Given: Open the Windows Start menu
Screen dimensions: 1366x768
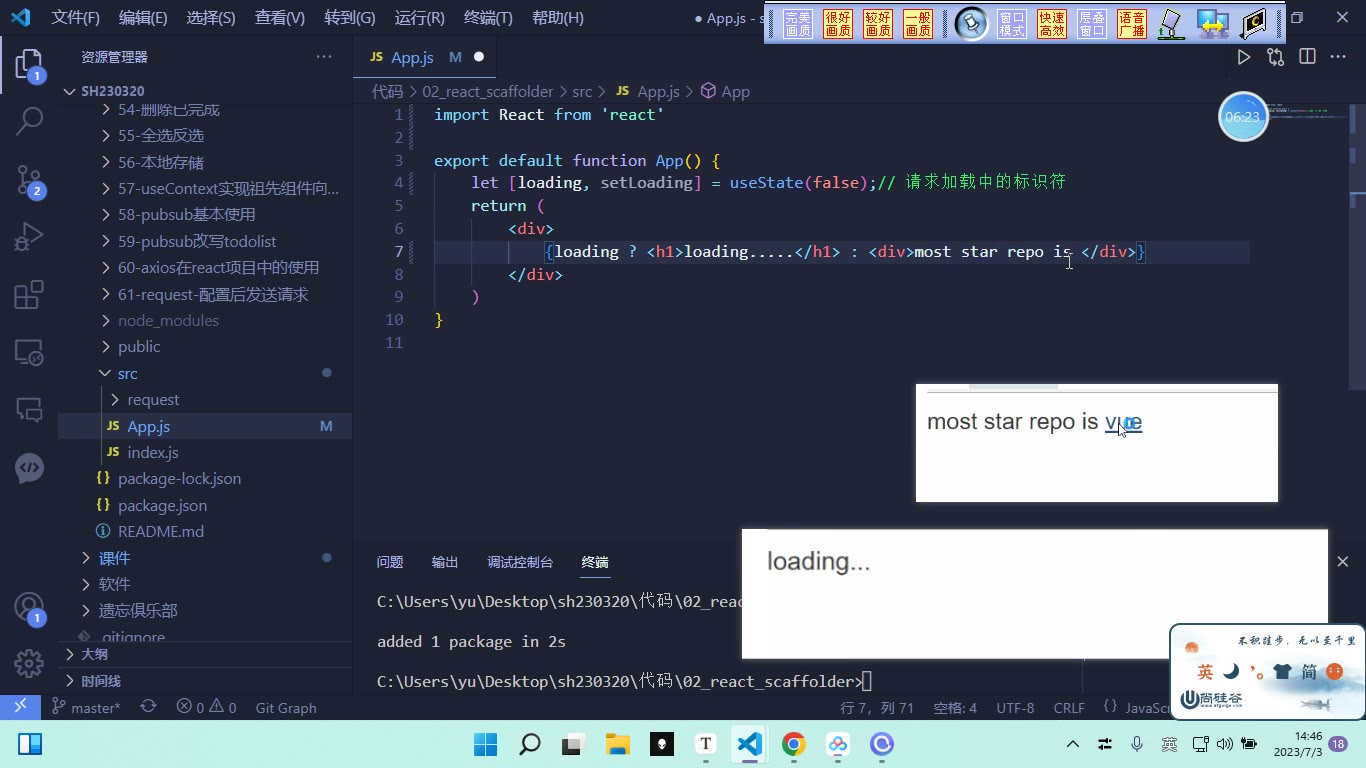Looking at the screenshot, I should coord(485,744).
